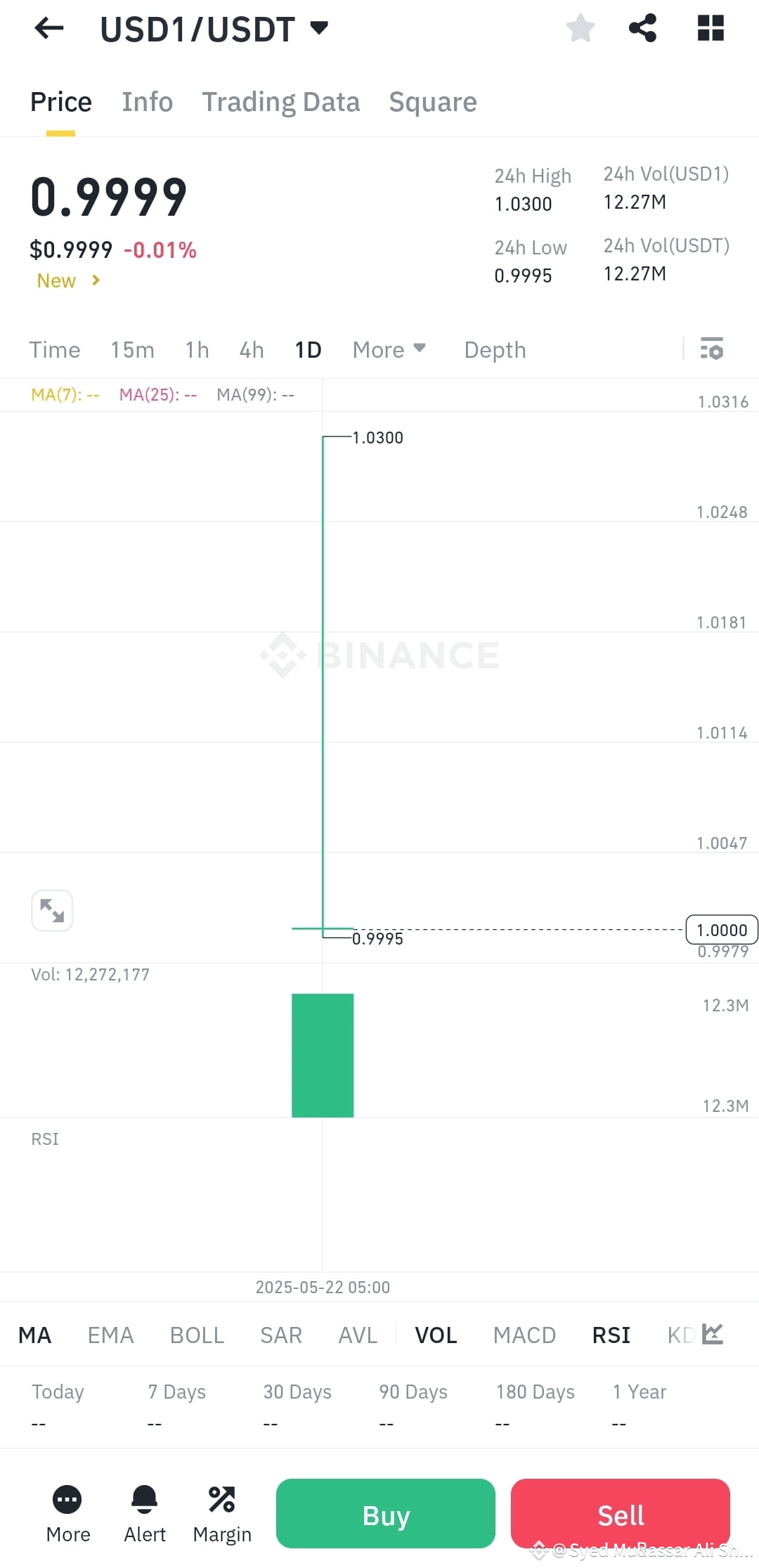Switch to the Trading Data tab
759x1568 pixels.
coord(281,102)
